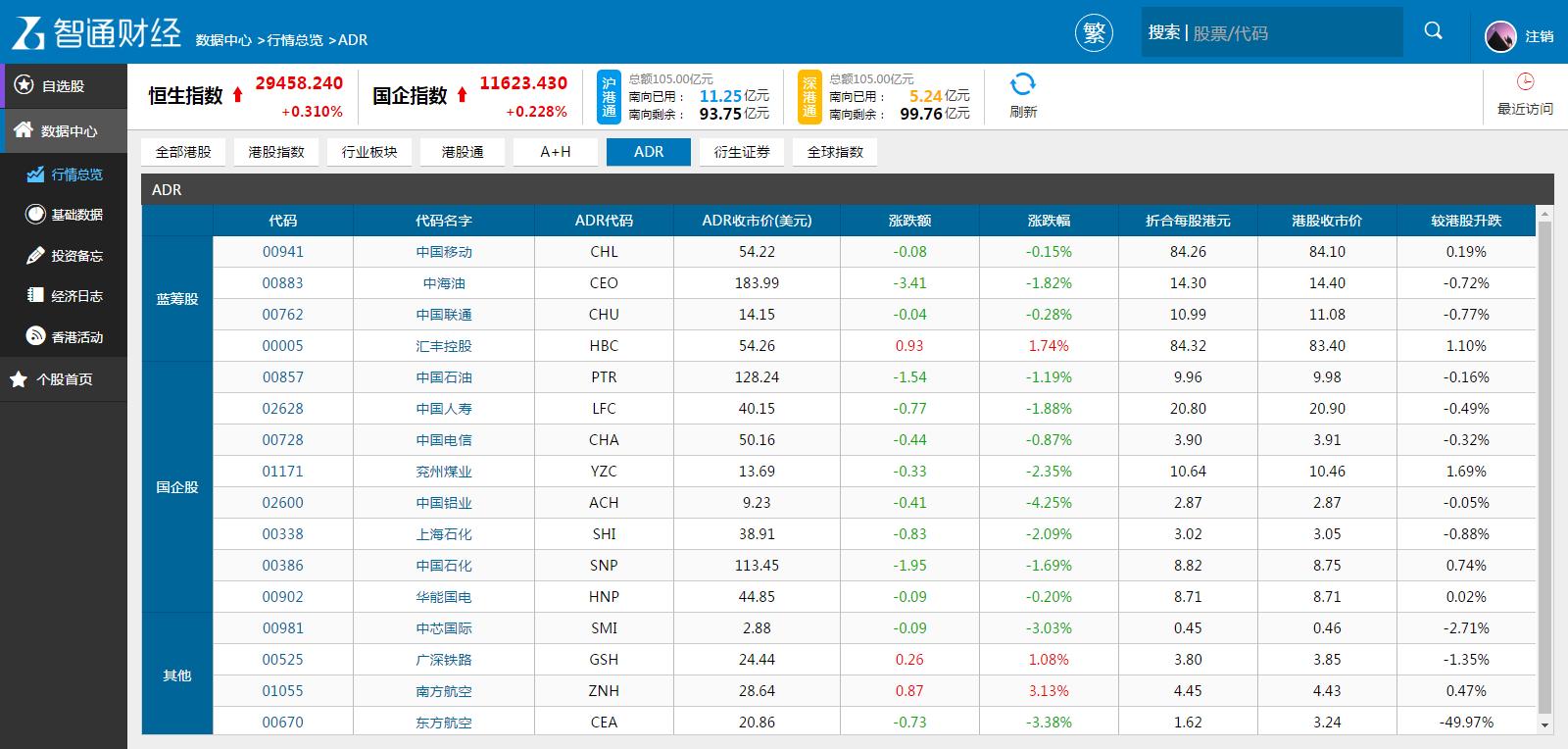
Task: Click the 数据中心 home icon
Action: pos(23,129)
